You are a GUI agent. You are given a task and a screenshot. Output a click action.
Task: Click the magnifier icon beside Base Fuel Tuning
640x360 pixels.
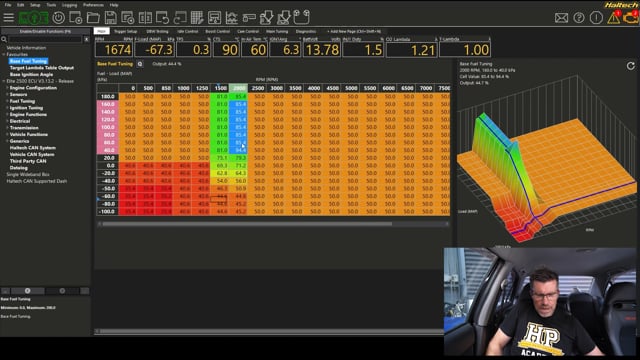140,64
